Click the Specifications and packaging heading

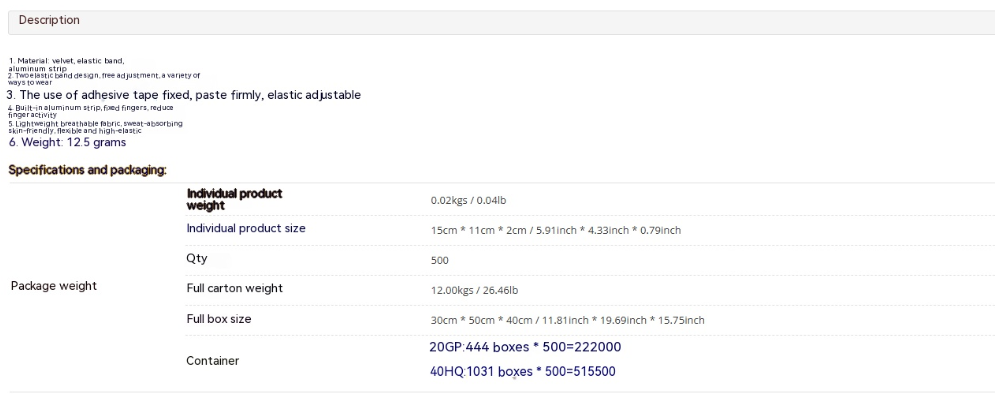click(87, 170)
